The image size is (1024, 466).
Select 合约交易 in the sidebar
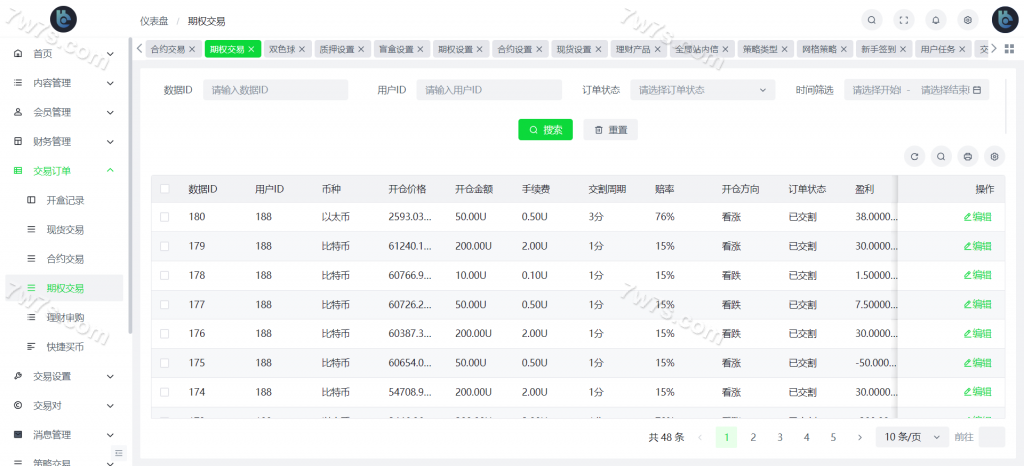point(65,259)
